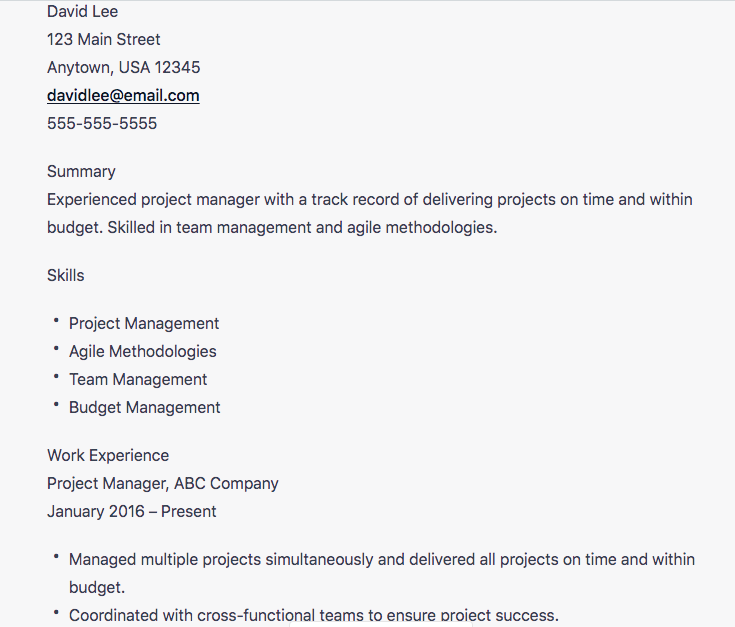The height and width of the screenshot is (627, 735).
Task: Click the name David Lee
Action: [x=82, y=12]
